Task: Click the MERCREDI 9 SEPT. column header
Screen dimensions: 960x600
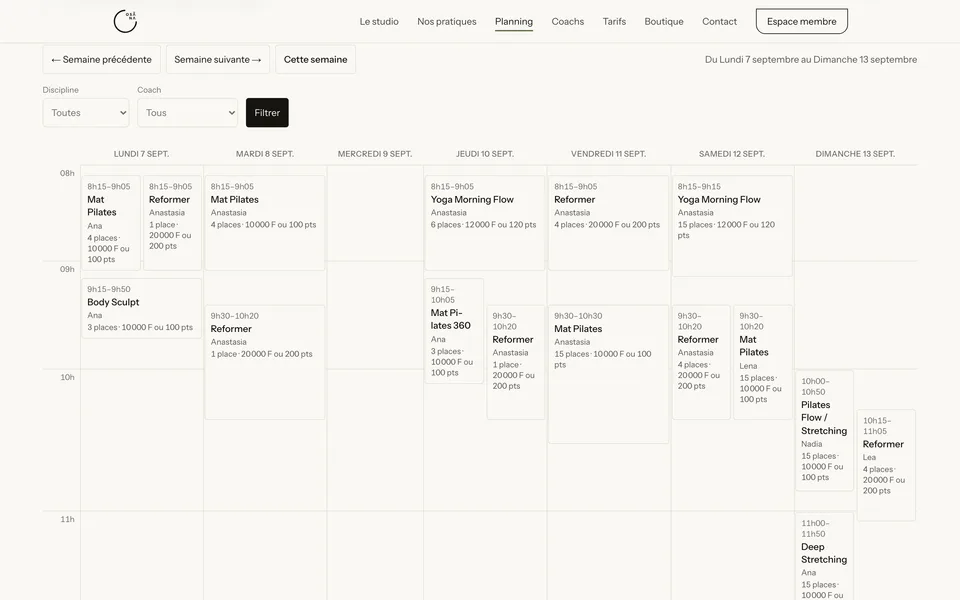Action: coord(375,154)
